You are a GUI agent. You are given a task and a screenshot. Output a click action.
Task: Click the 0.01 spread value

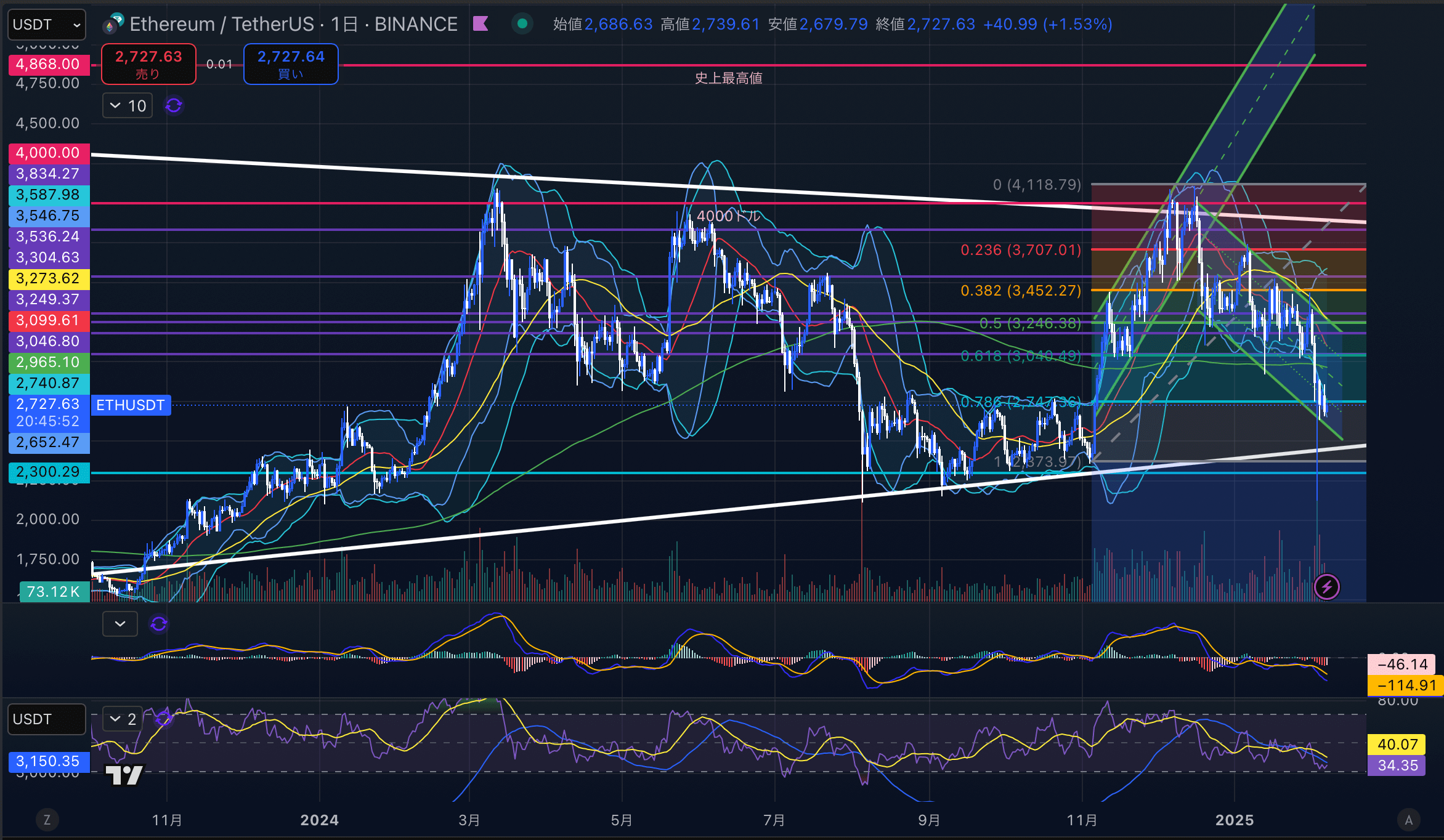[219, 64]
